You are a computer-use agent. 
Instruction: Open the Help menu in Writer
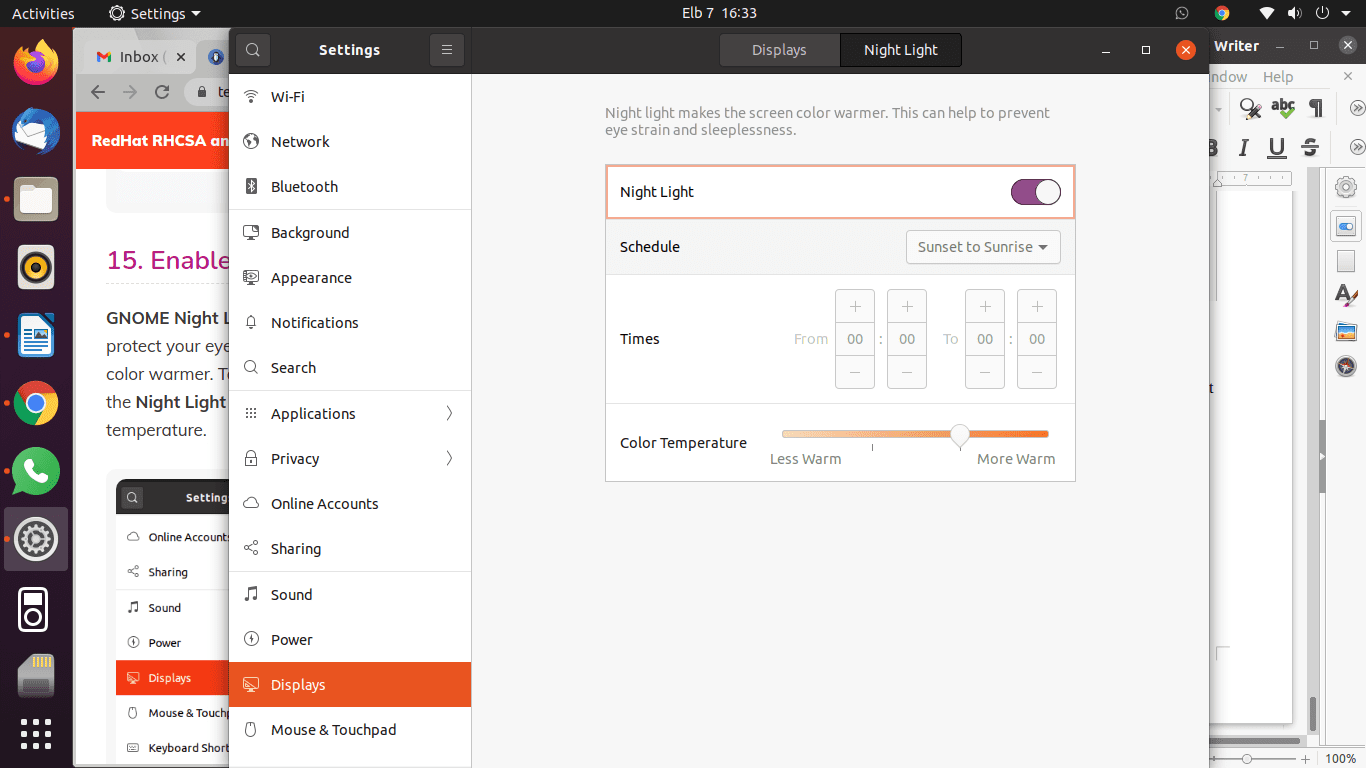(1278, 77)
